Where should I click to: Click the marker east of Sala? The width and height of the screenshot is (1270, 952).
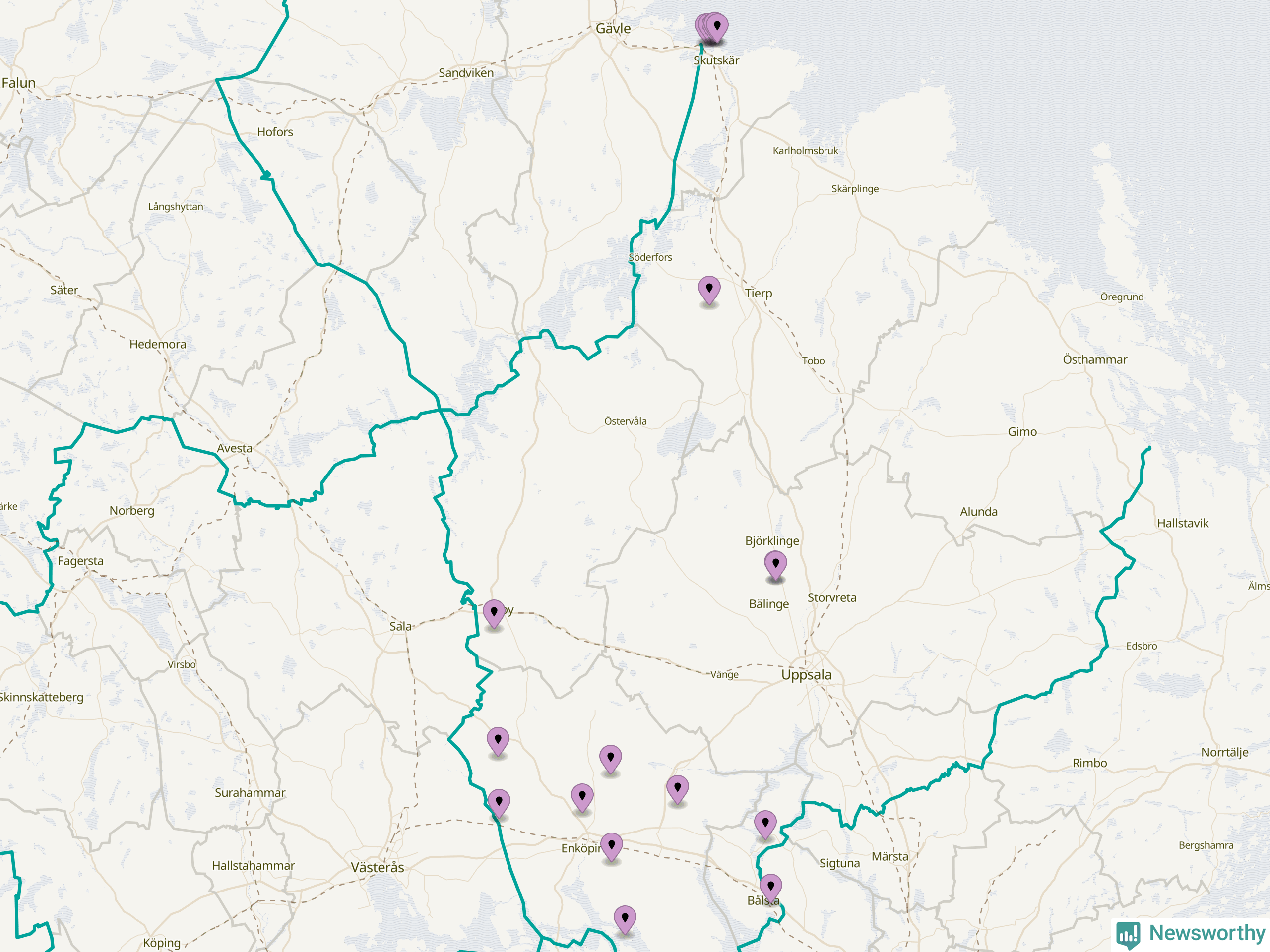tap(494, 614)
